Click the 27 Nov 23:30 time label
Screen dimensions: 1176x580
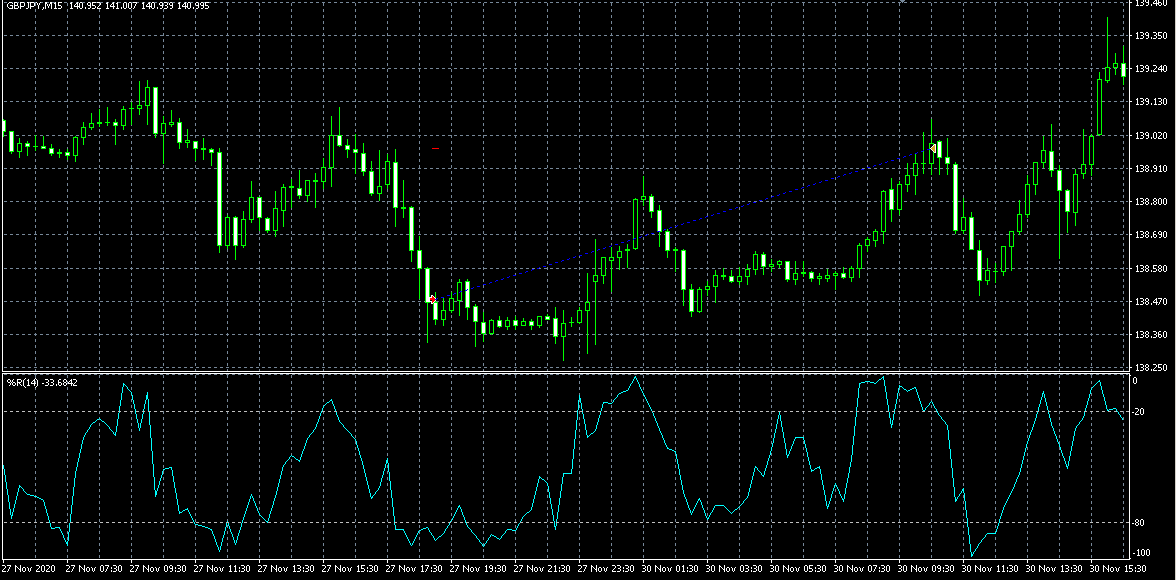tap(607, 569)
